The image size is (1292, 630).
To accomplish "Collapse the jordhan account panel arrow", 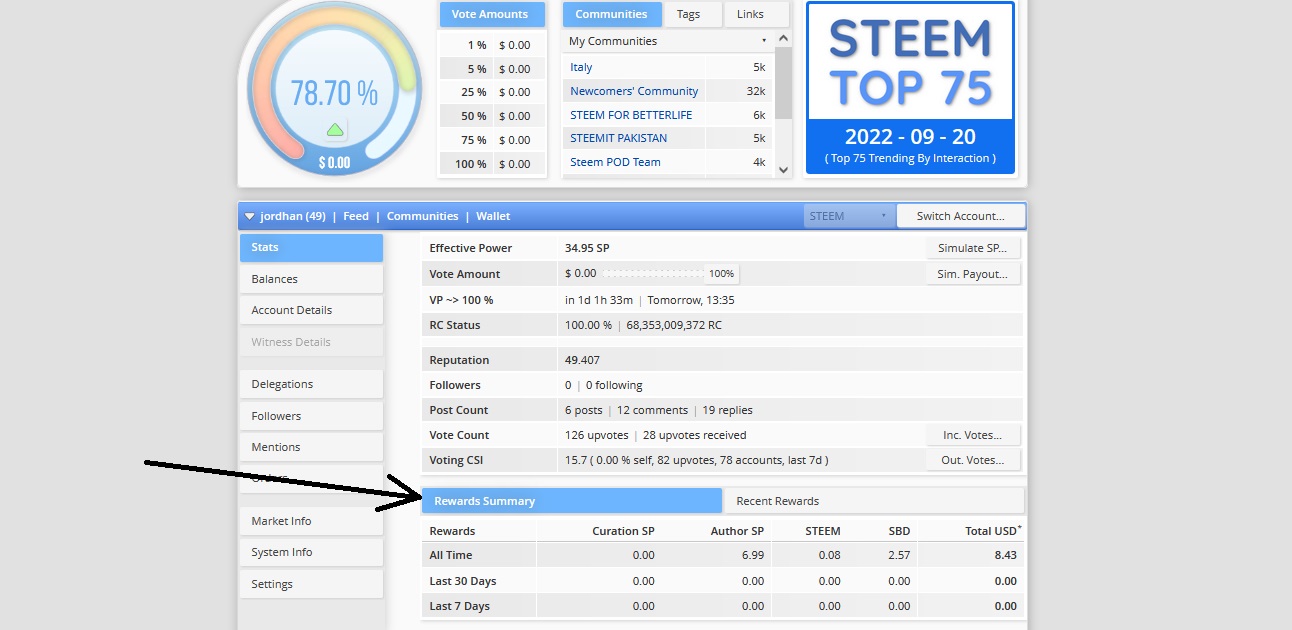I will [248, 216].
